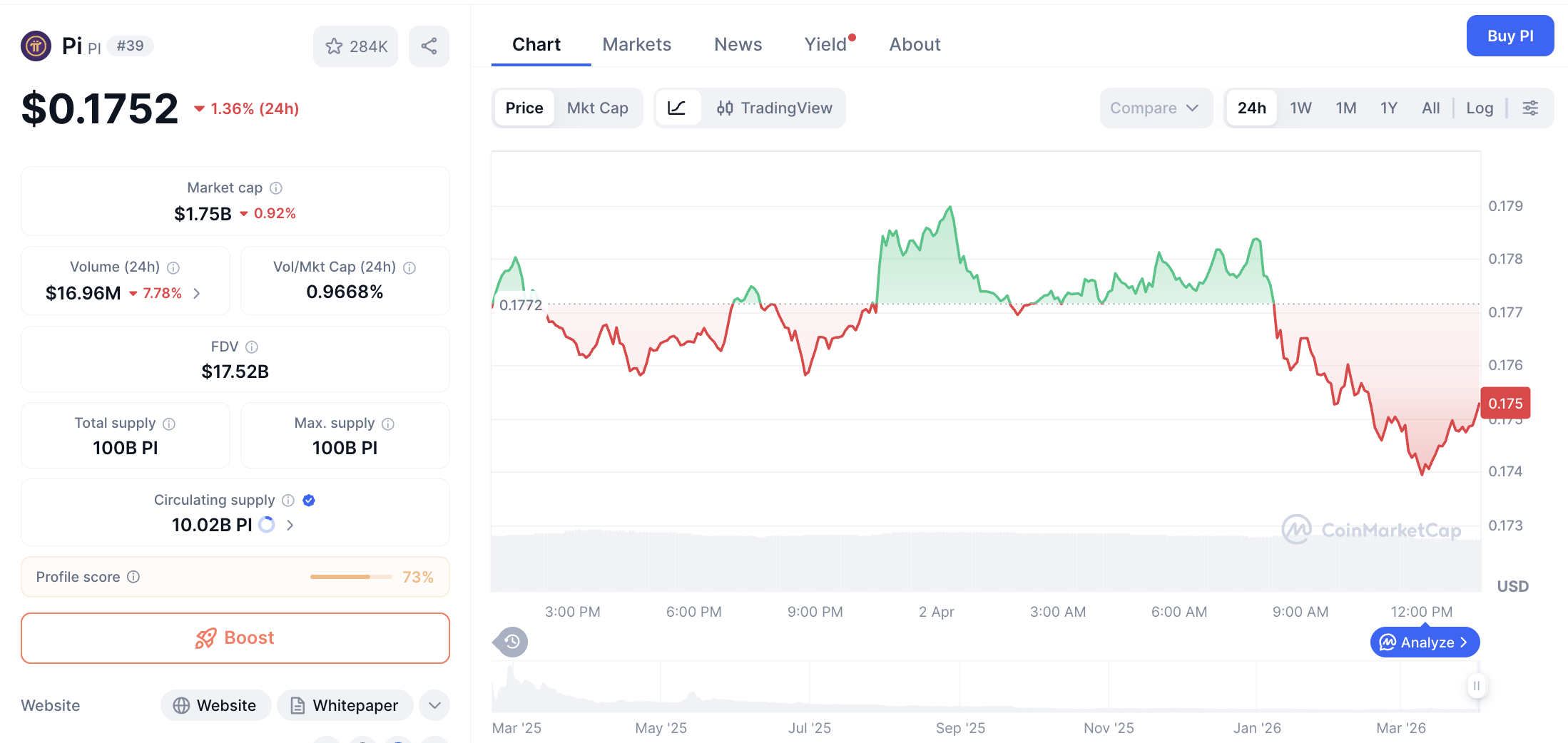
Task: Switch to the Markets tab
Action: point(637,43)
